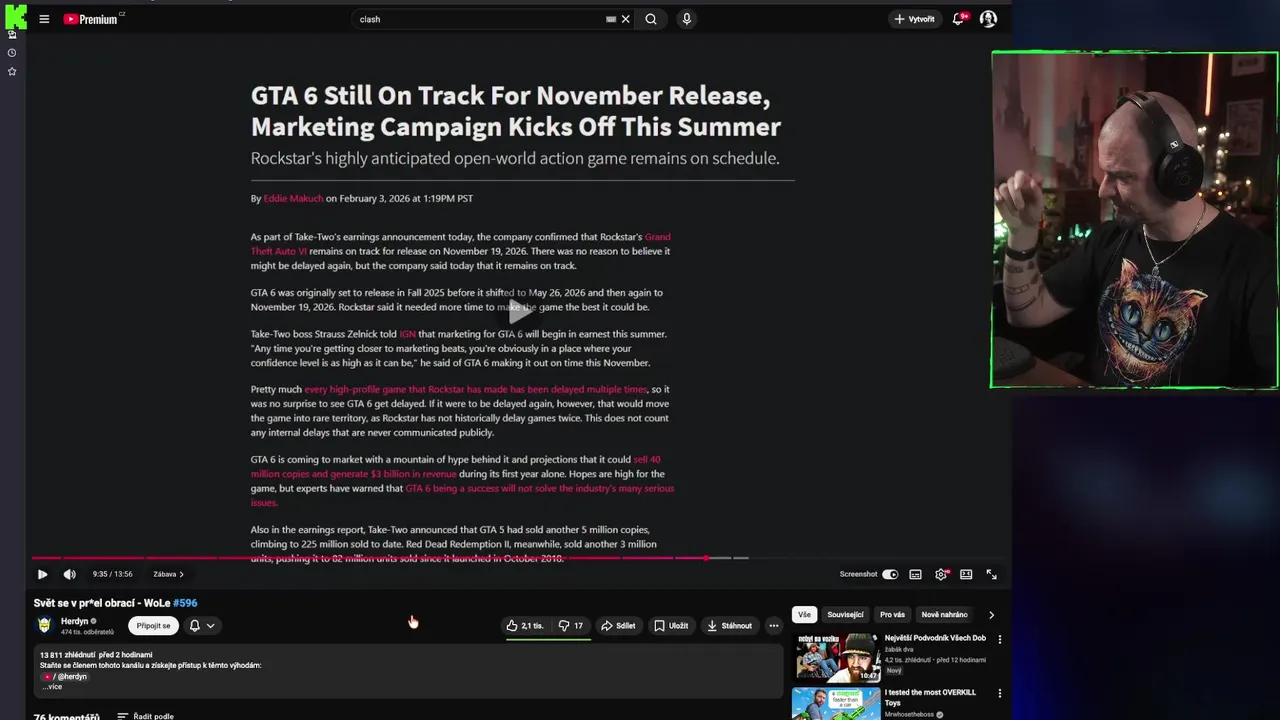Open the Herdyn channel name link
Screen dimensions: 1280x720
tap(74, 621)
